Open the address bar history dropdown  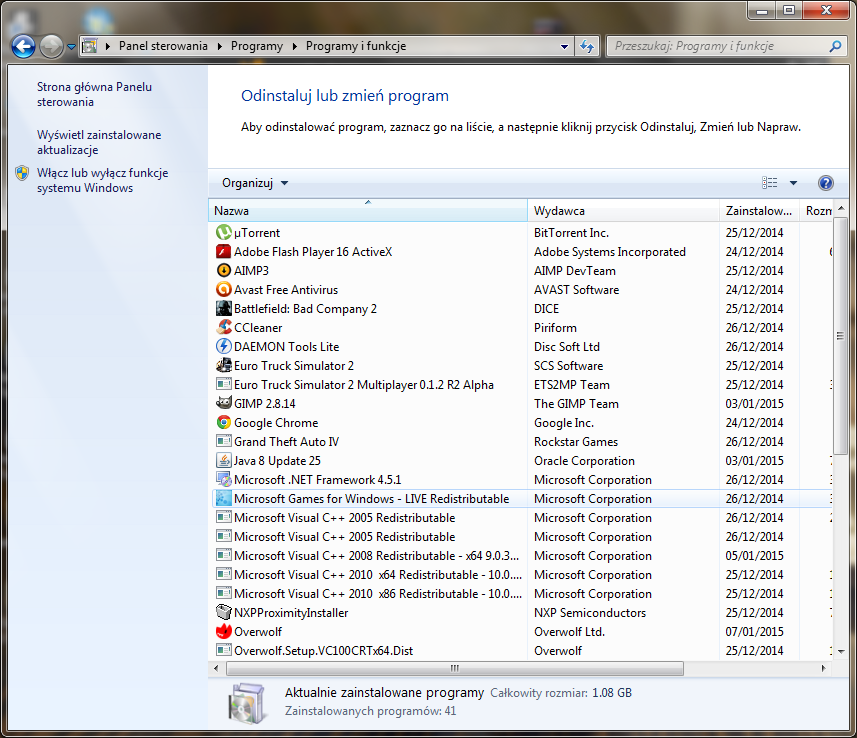tap(564, 46)
